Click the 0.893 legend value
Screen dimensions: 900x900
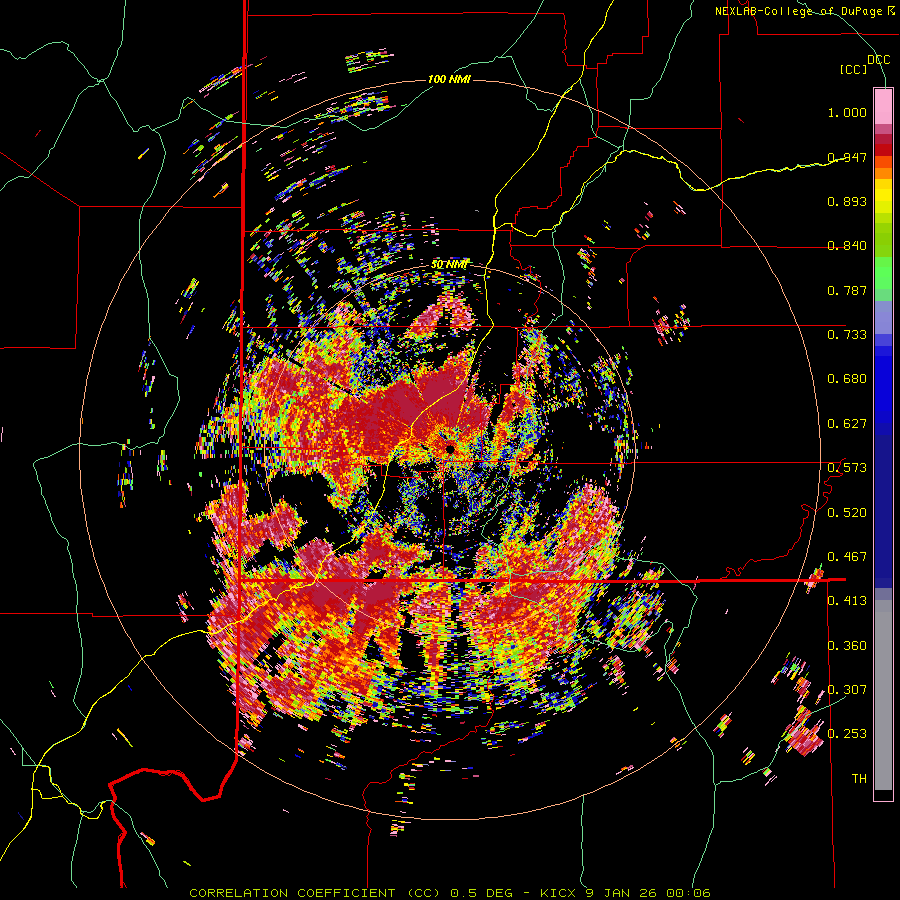(847, 201)
